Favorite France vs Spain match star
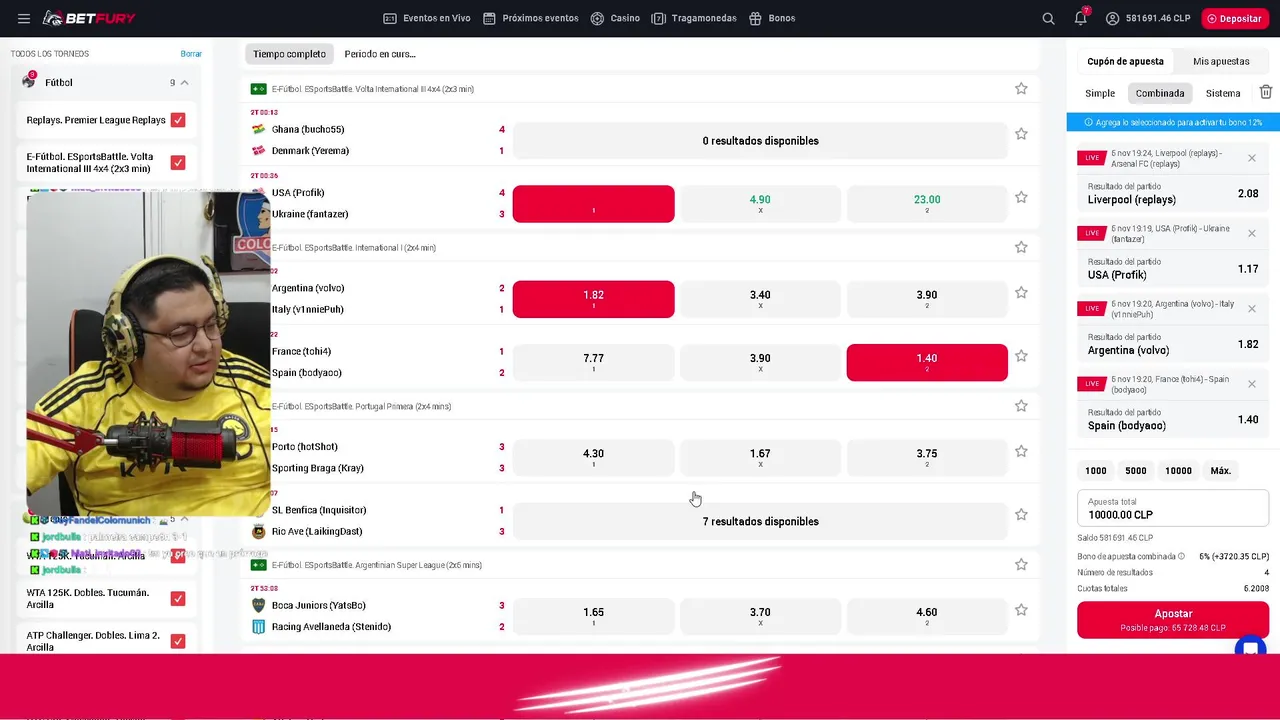The height and width of the screenshot is (720, 1280). (x=1021, y=356)
